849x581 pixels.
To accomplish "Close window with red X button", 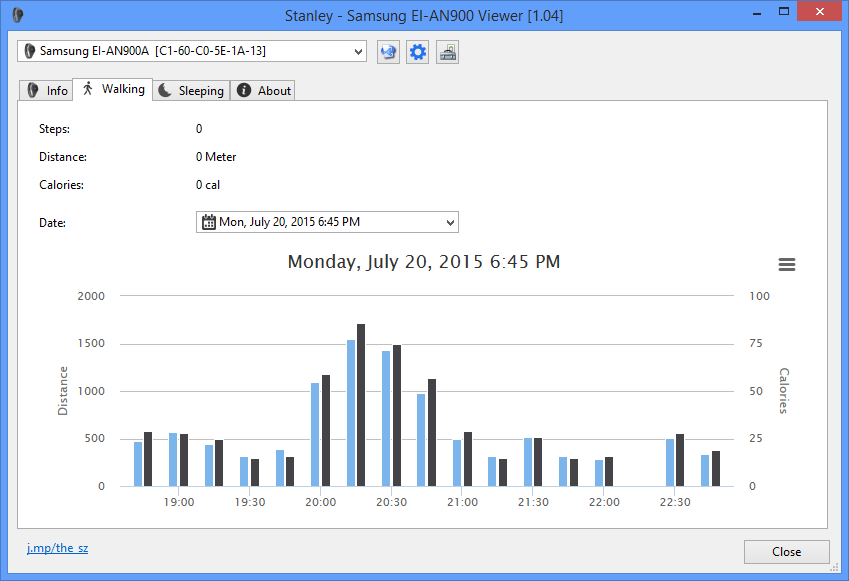I will (x=820, y=11).
